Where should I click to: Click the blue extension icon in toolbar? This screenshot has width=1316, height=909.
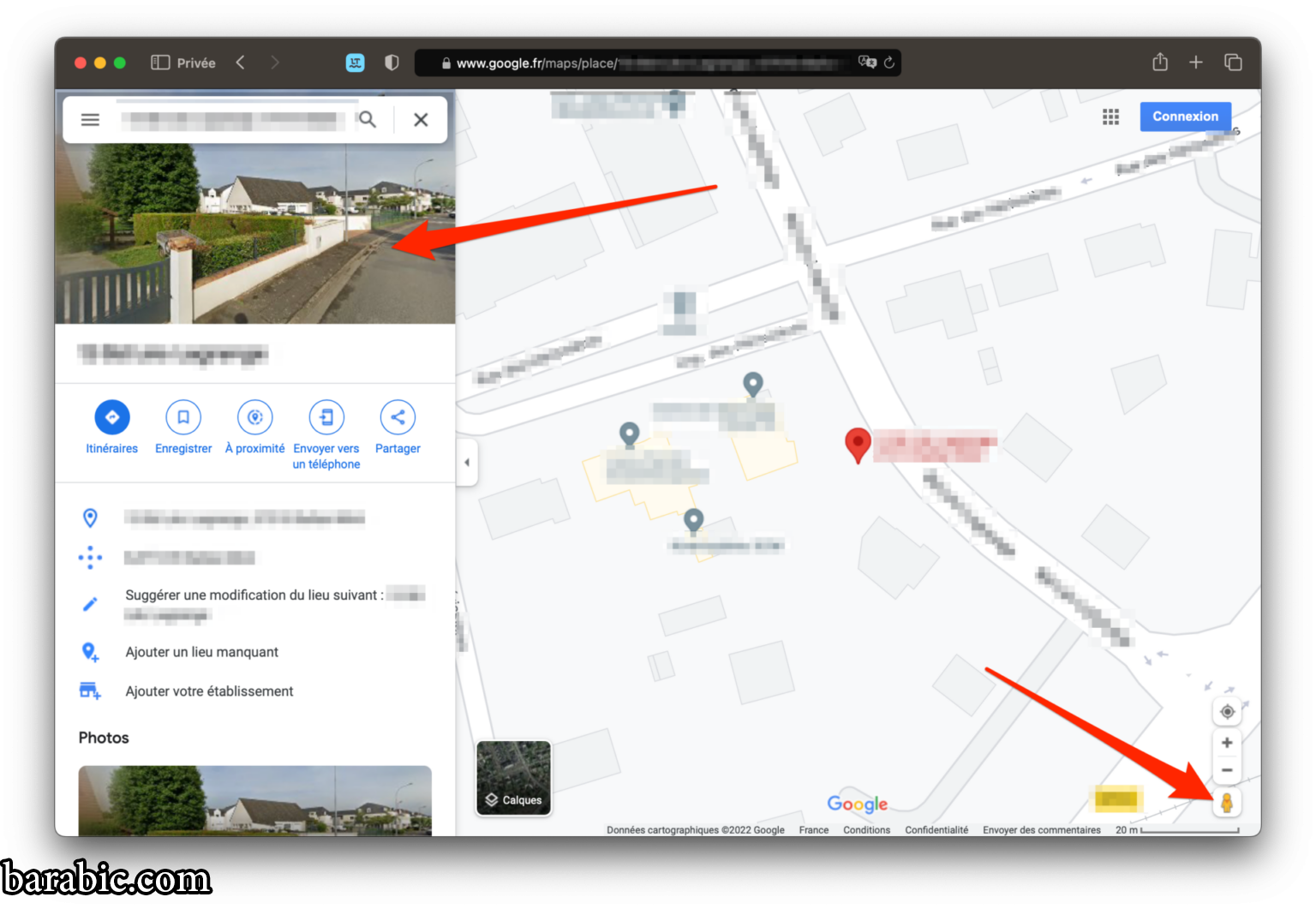[356, 63]
